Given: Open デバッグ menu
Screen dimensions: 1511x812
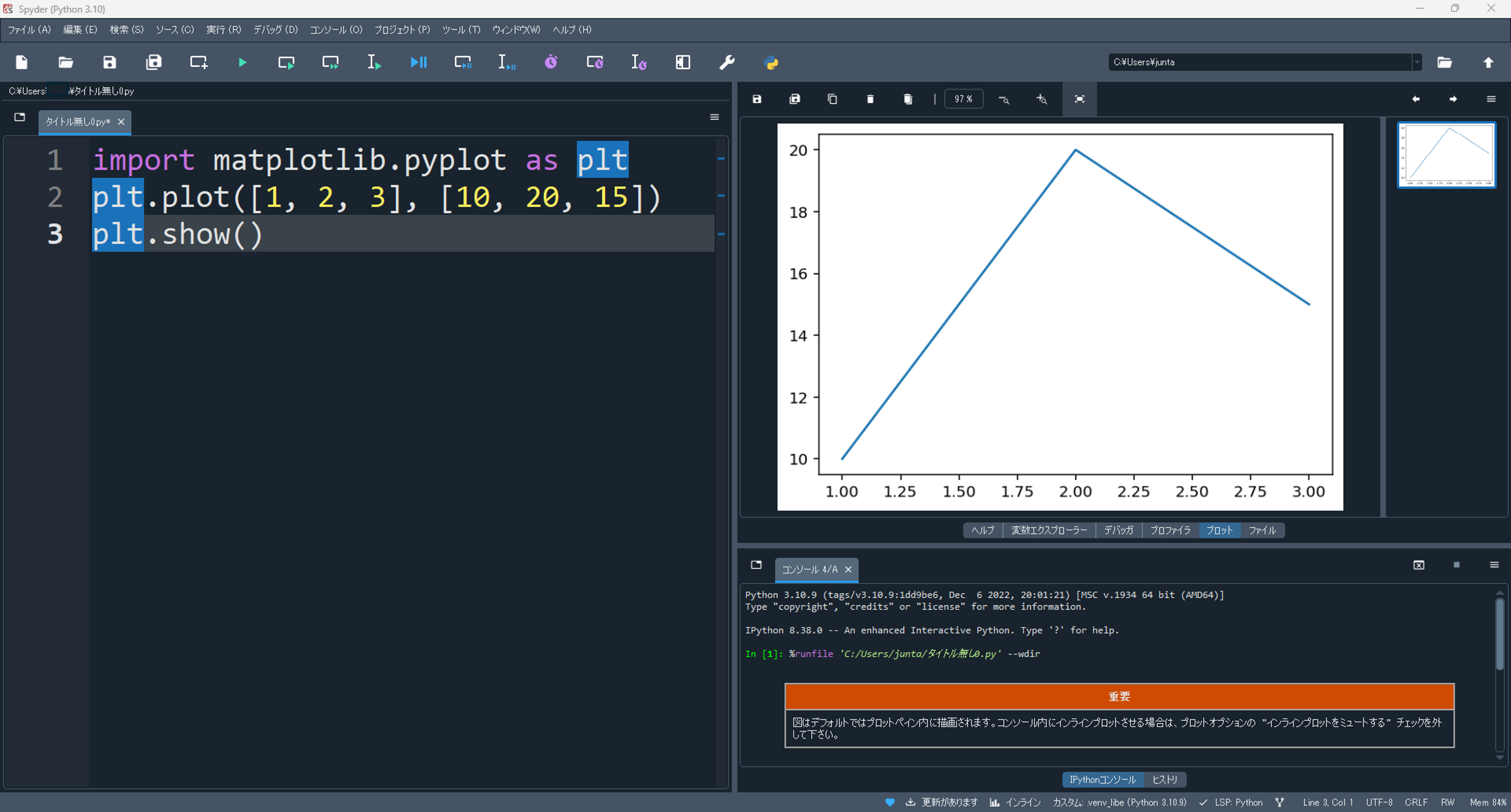Looking at the screenshot, I should point(276,30).
